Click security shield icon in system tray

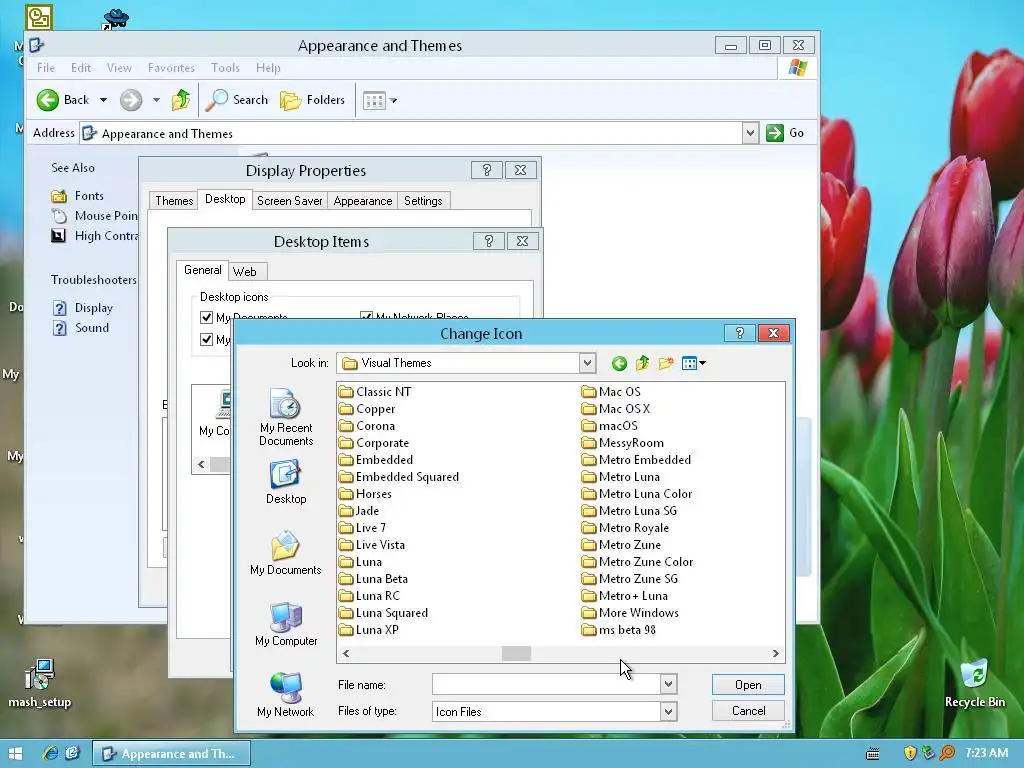point(910,753)
